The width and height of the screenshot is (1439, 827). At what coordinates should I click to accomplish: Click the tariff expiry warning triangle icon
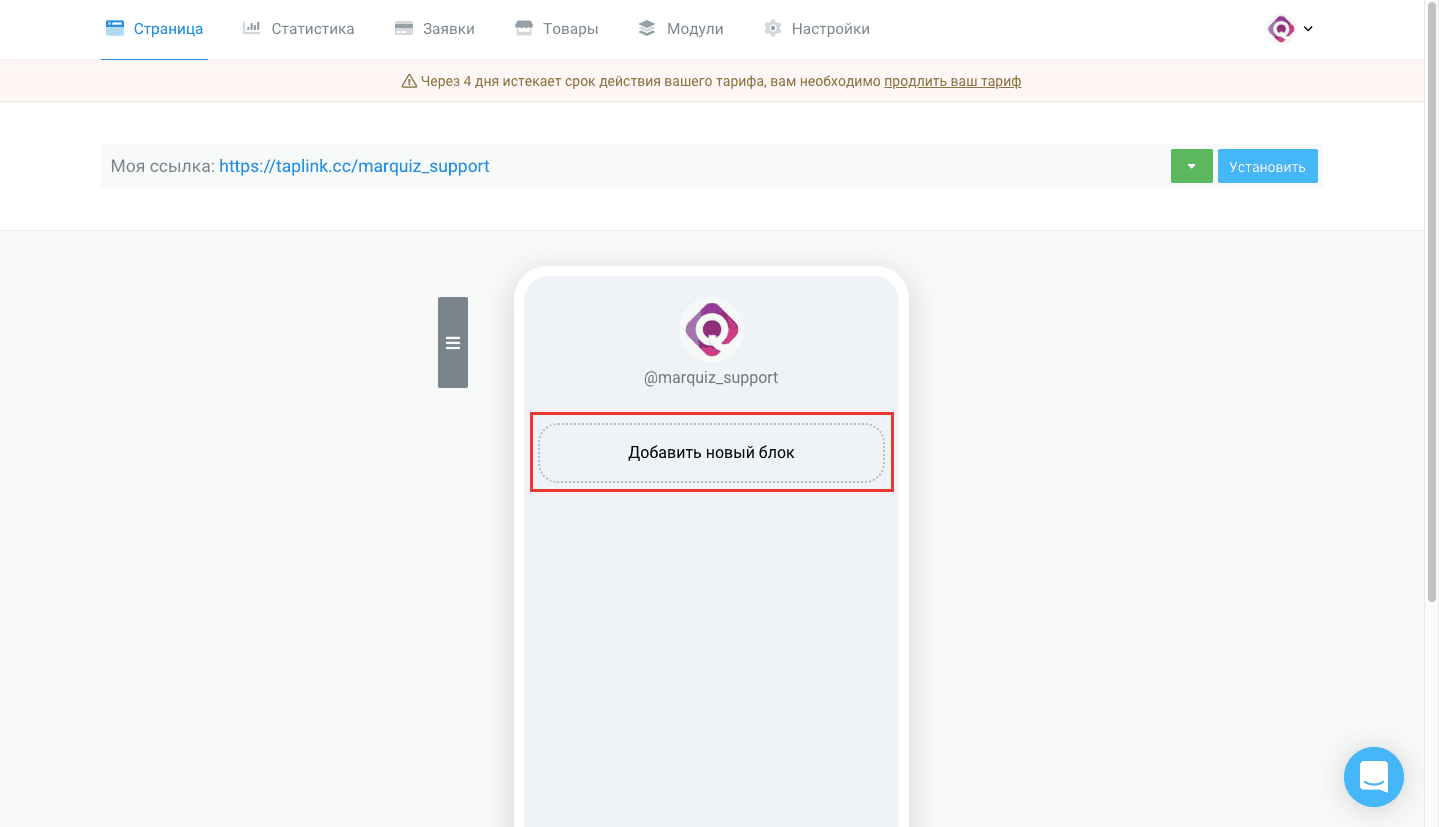(x=409, y=81)
